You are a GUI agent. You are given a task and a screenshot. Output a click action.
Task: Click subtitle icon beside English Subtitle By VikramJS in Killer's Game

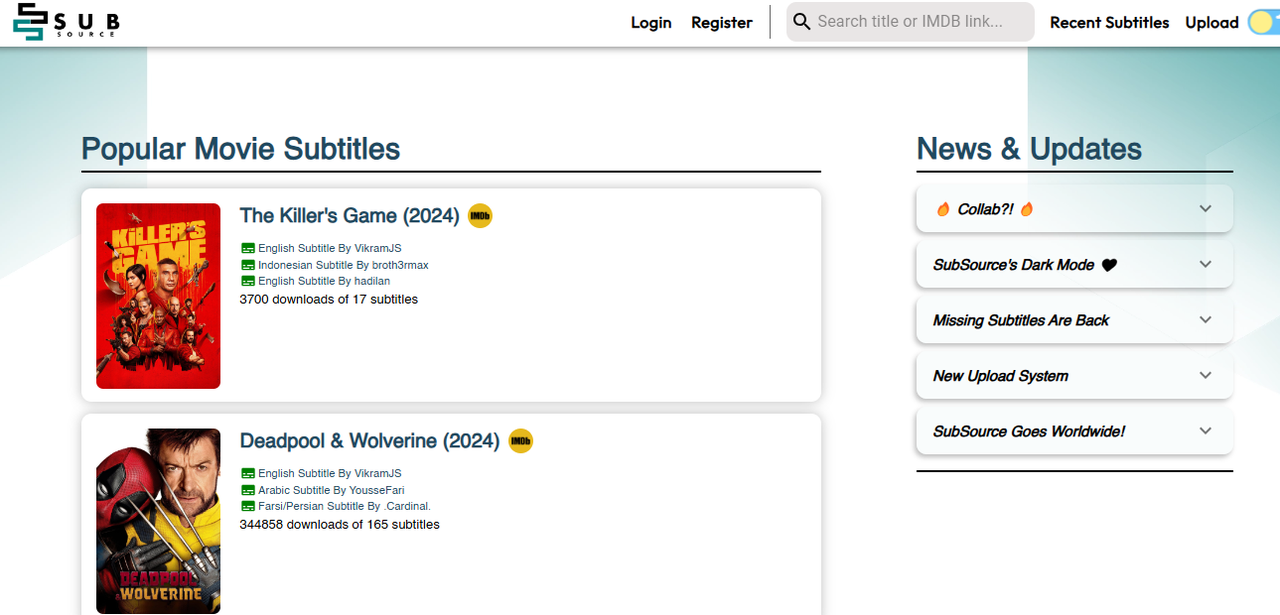[x=247, y=248]
